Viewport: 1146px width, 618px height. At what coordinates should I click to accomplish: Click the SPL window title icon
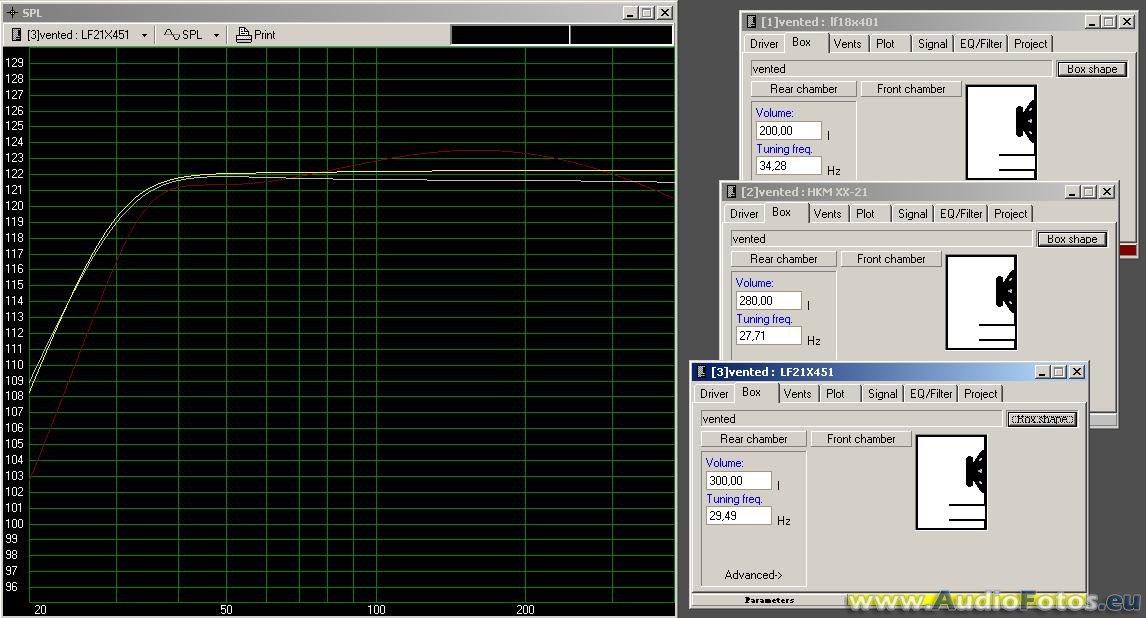12,12
